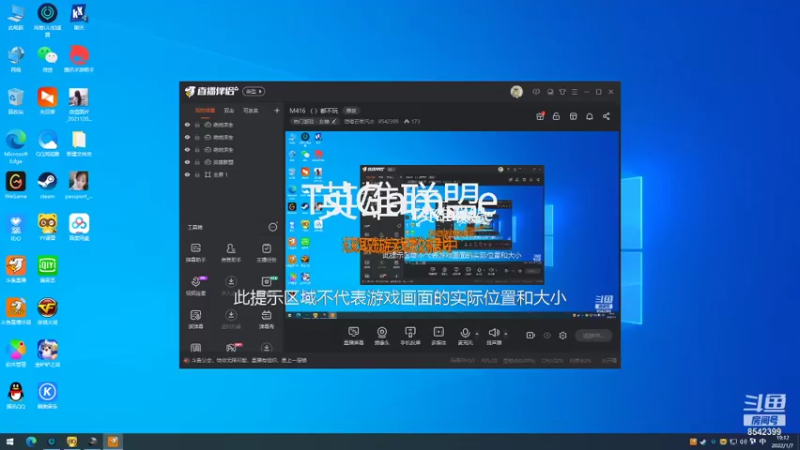800x450 pixels.
Task: Open the Windows Start menu
Action: pos(10,442)
